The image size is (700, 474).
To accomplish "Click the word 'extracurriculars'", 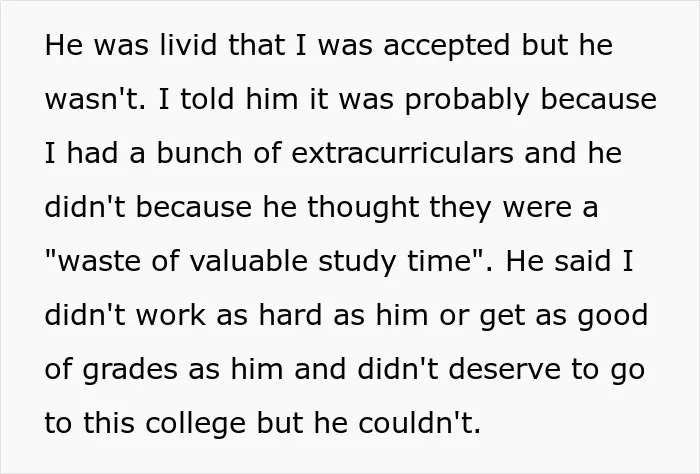I will (x=402, y=153).
